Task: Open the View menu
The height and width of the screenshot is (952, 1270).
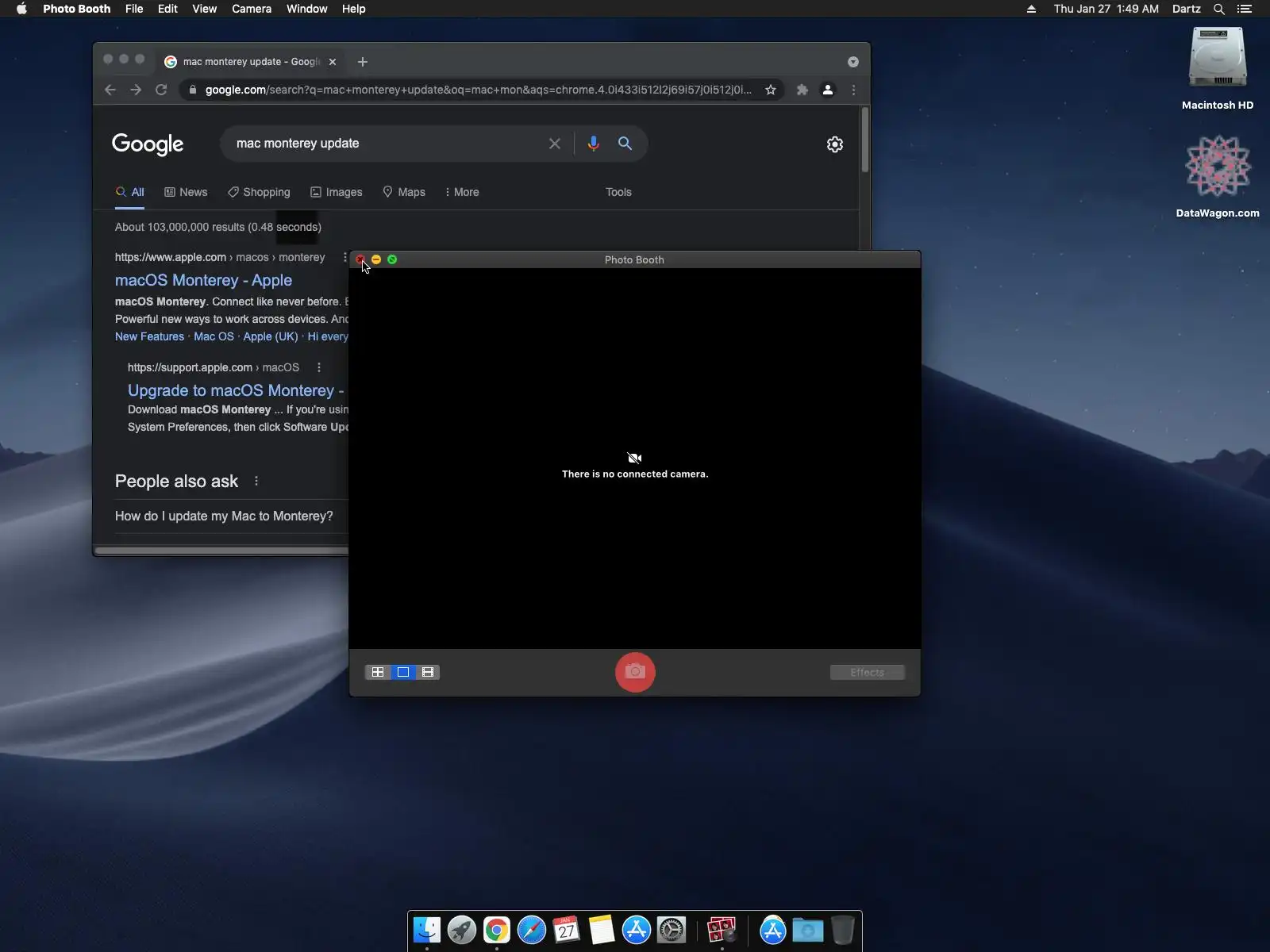Action: point(204,9)
